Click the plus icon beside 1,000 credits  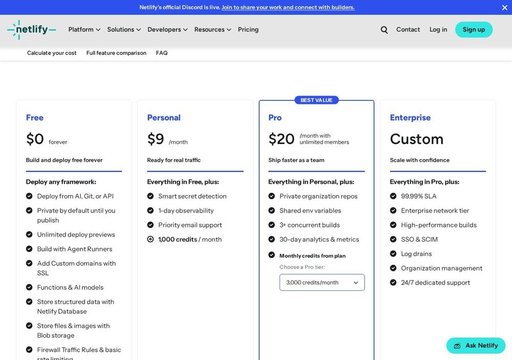[x=150, y=239]
